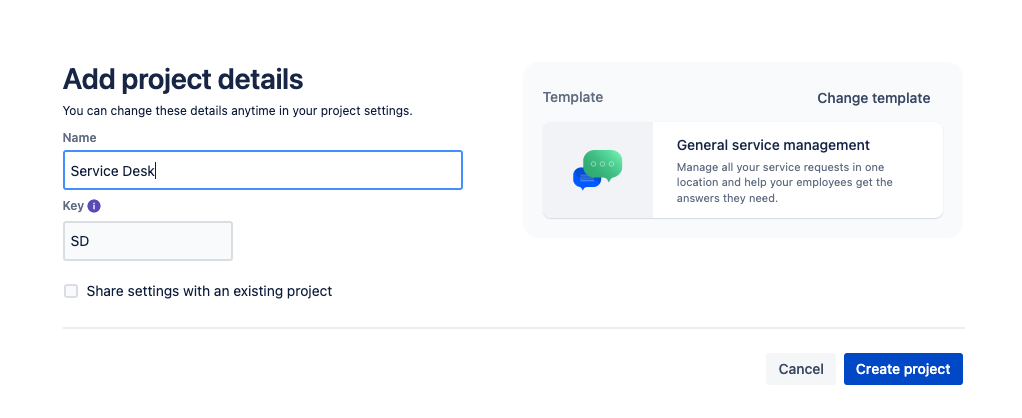Click the 'Share settings with an existing project' label
The height and width of the screenshot is (418, 1022).
(x=209, y=291)
